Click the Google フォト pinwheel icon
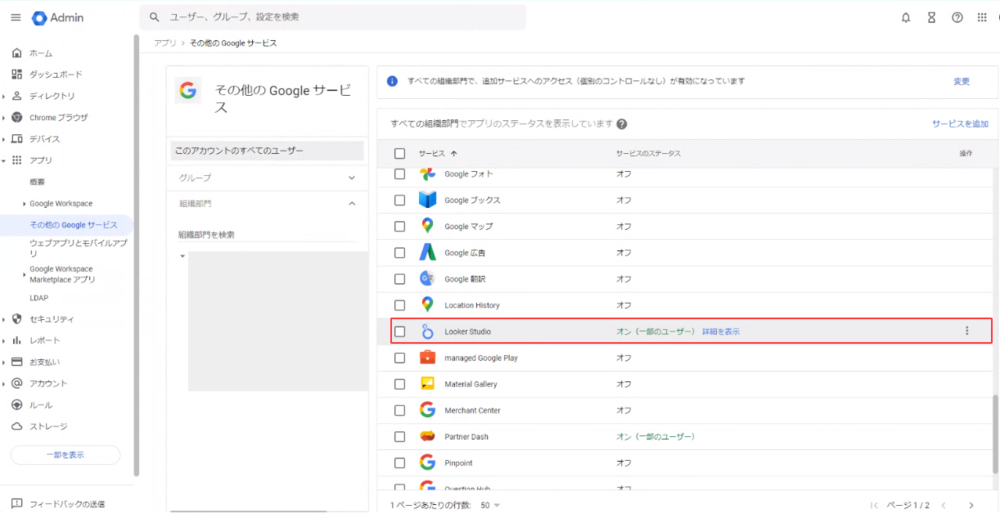The image size is (1000, 514). [x=427, y=173]
